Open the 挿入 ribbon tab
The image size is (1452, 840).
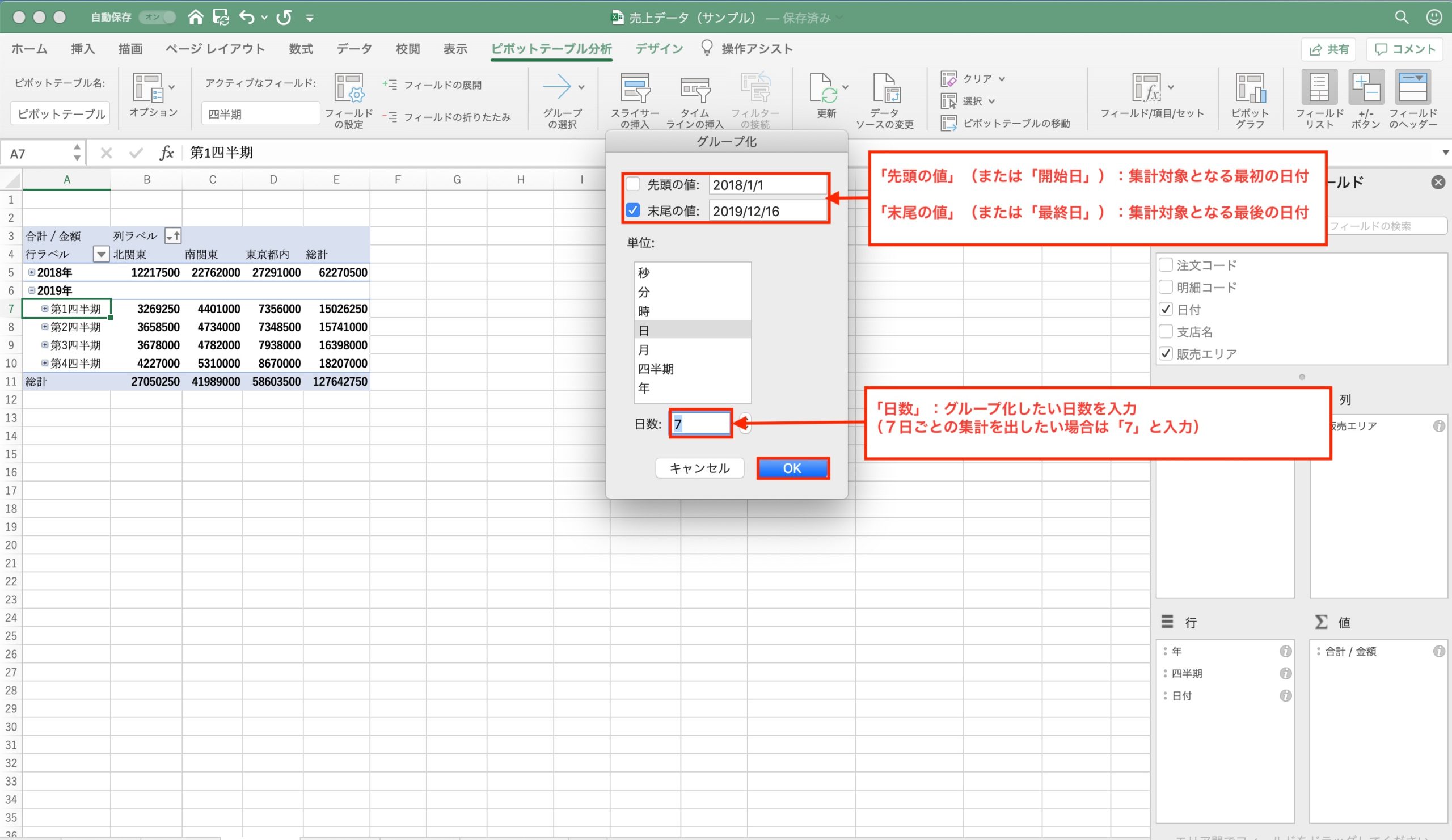82,49
